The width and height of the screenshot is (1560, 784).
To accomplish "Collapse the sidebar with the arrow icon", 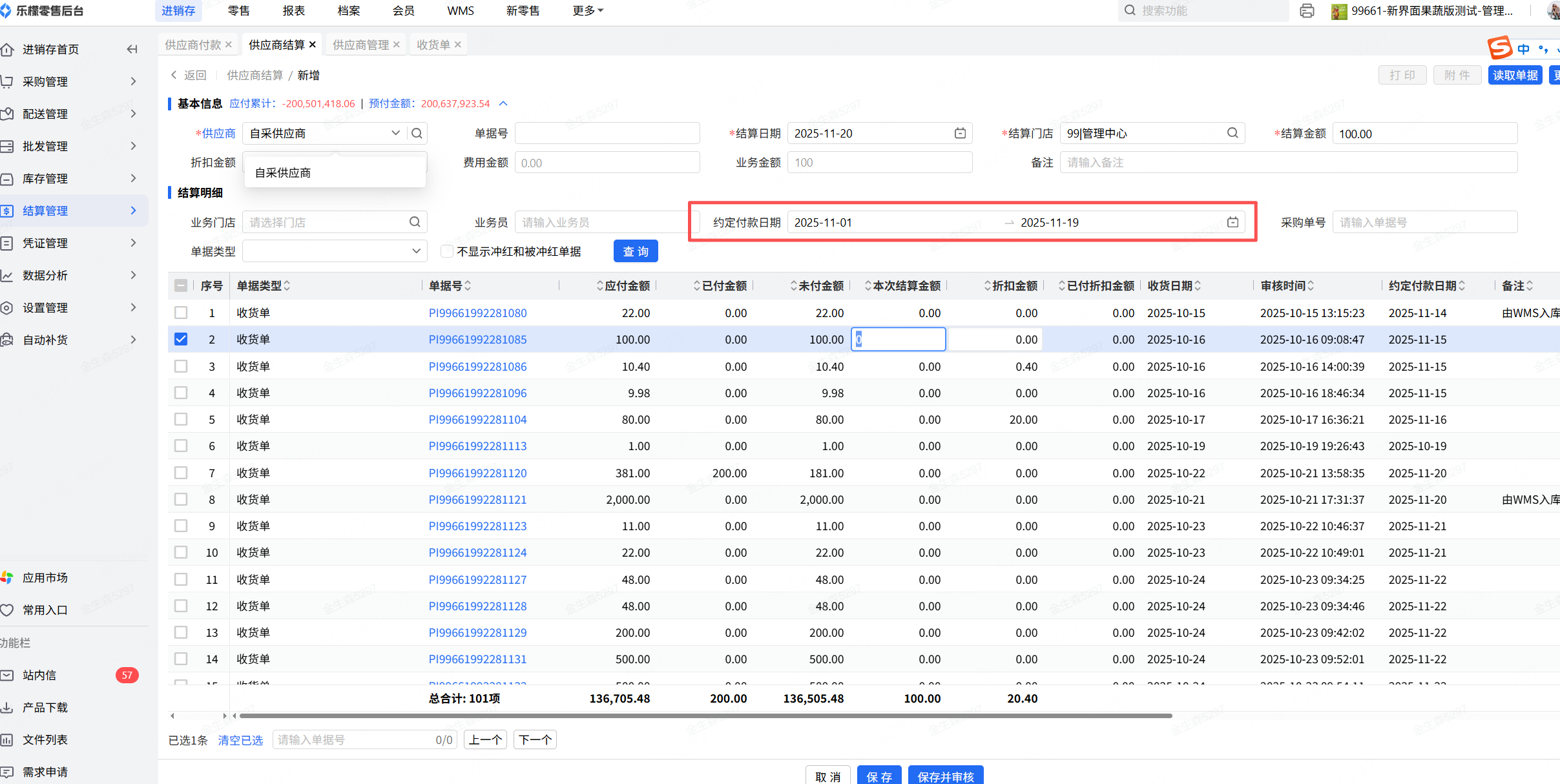I will click(x=132, y=49).
